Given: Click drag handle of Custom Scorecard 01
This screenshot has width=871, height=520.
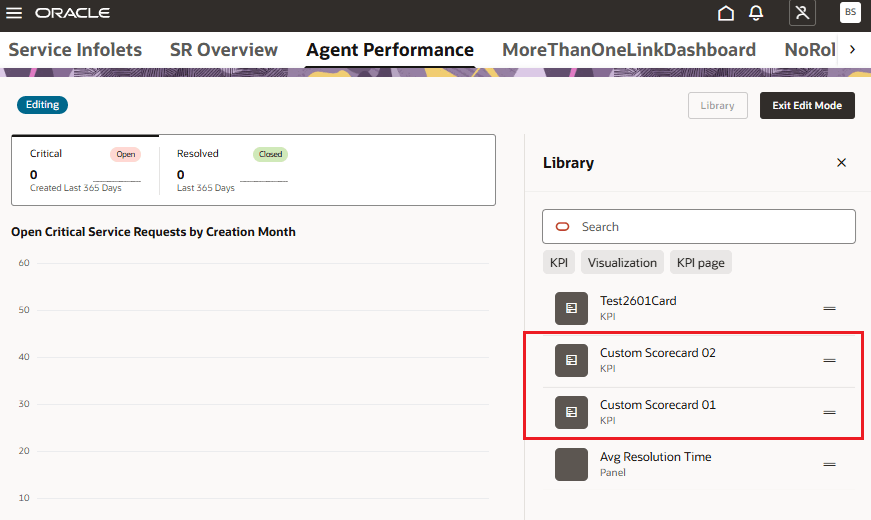Looking at the screenshot, I should (829, 412).
